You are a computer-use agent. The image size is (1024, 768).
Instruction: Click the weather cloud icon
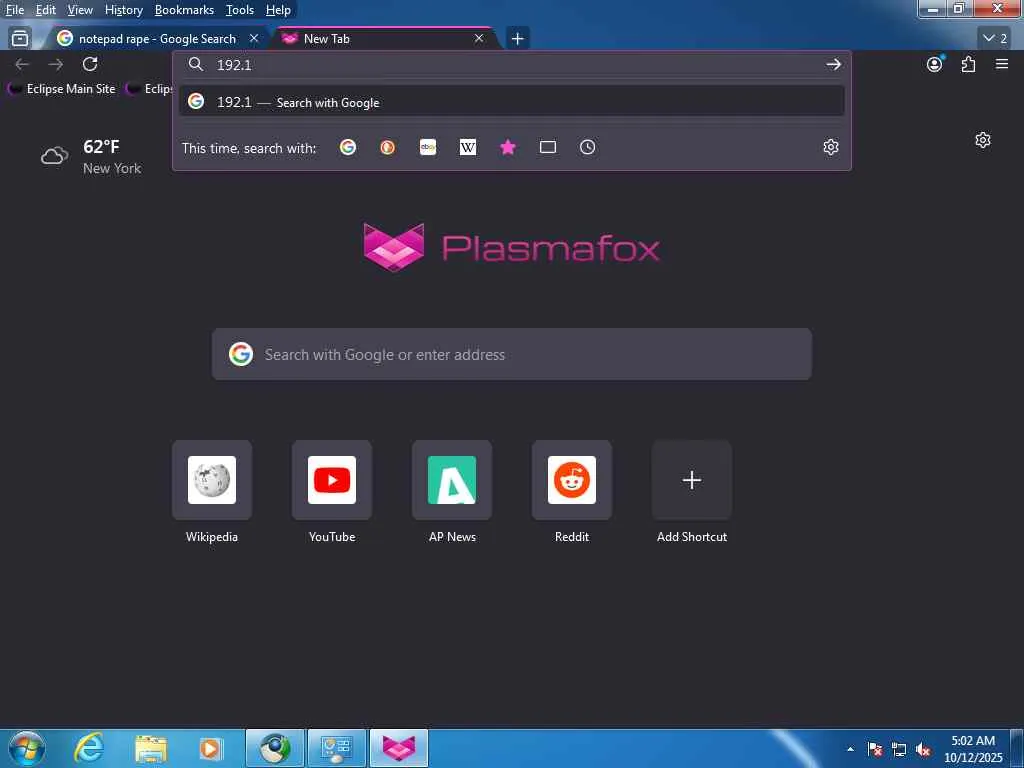point(54,156)
